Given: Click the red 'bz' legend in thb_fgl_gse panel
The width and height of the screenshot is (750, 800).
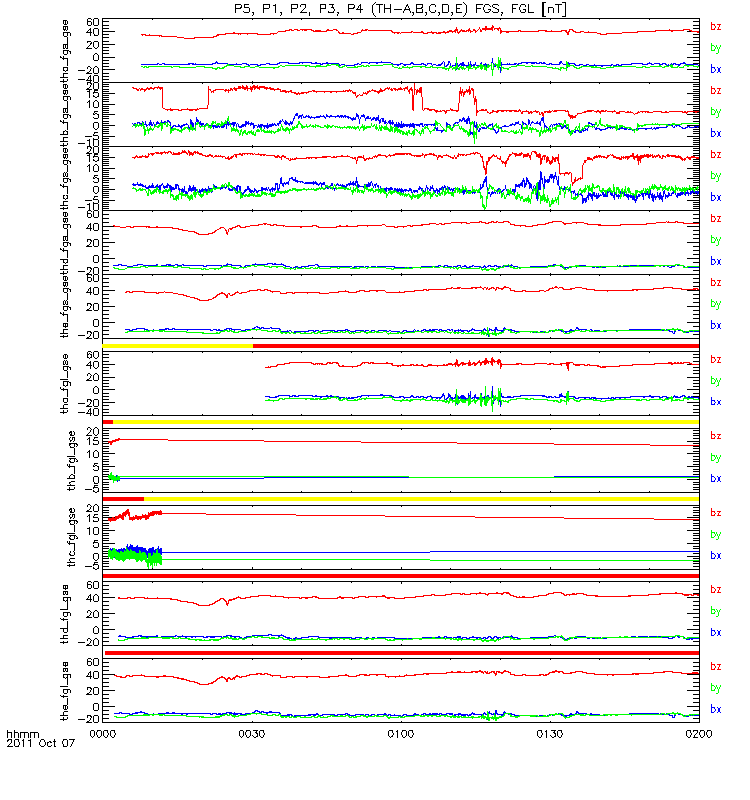Looking at the screenshot, I should [x=716, y=436].
